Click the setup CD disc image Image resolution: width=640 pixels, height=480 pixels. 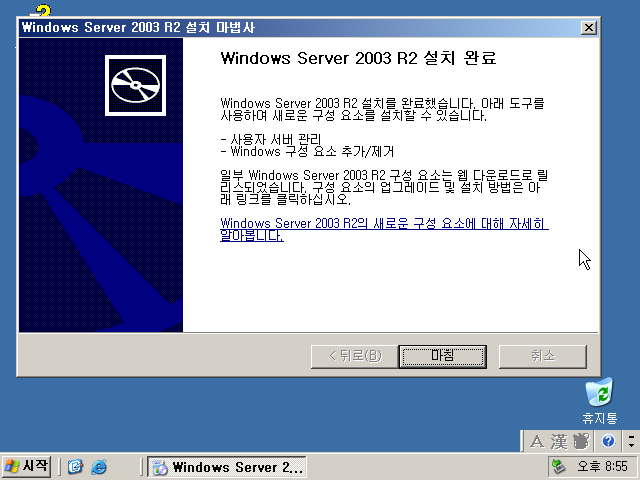pyautogui.click(x=136, y=85)
